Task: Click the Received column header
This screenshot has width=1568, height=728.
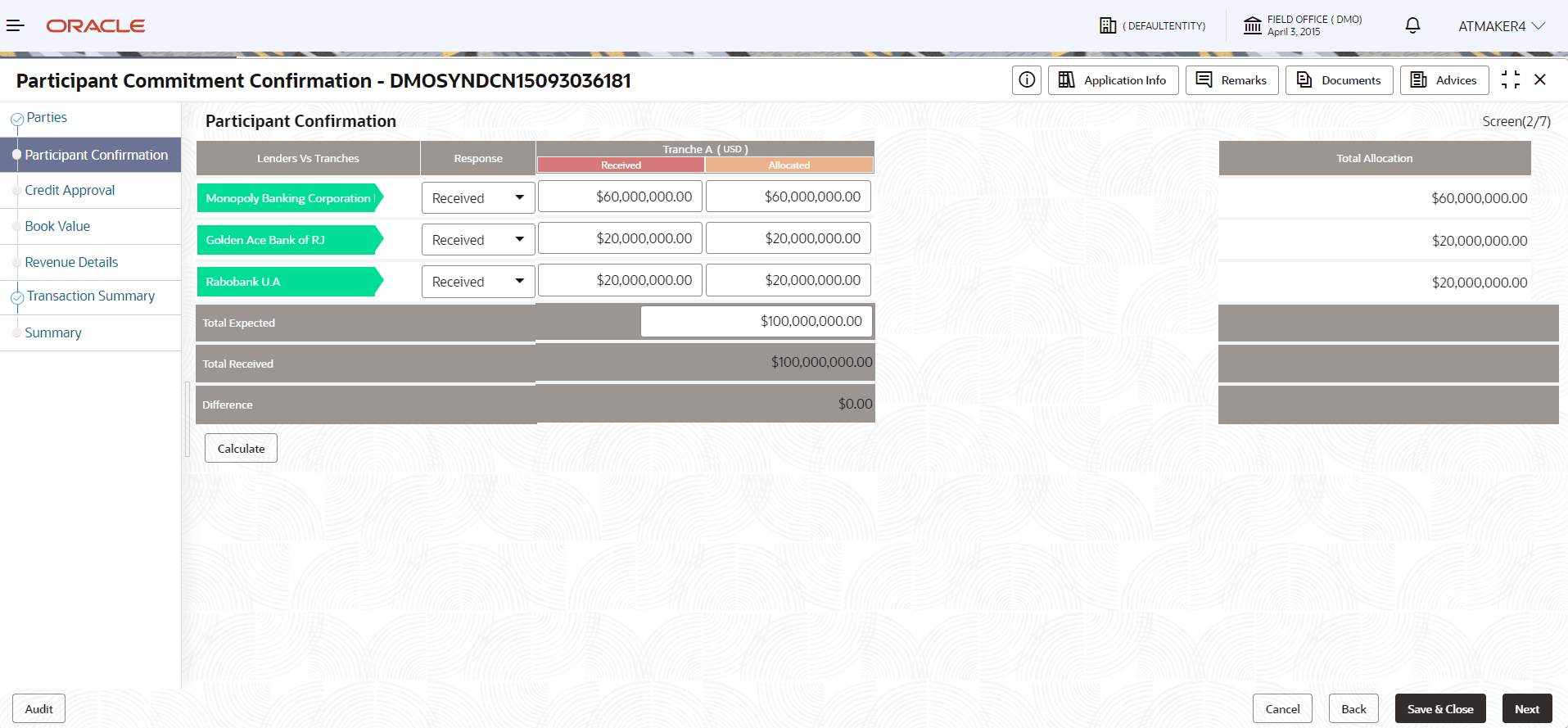Action: coord(621,165)
